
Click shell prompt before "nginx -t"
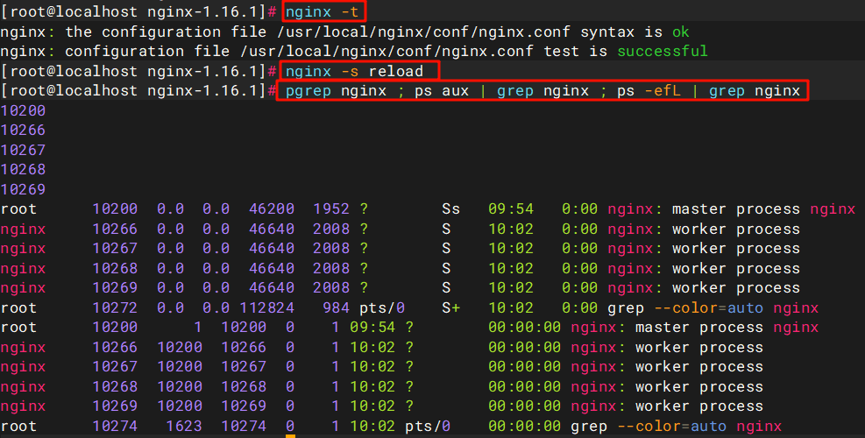pyautogui.click(x=138, y=12)
